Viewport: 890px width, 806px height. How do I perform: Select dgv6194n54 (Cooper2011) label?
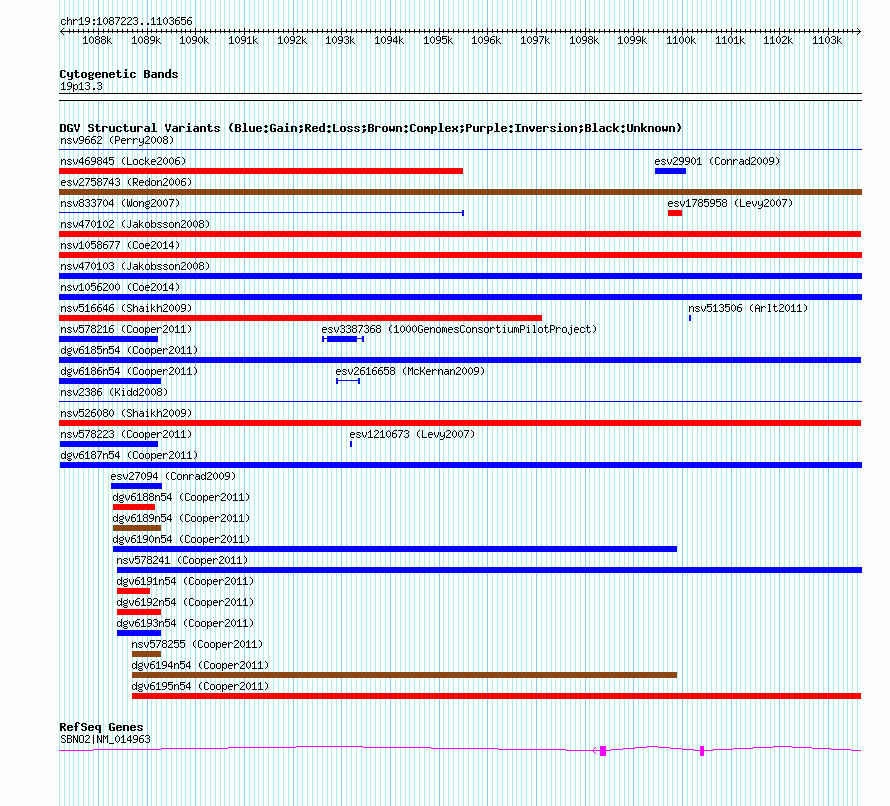200,665
